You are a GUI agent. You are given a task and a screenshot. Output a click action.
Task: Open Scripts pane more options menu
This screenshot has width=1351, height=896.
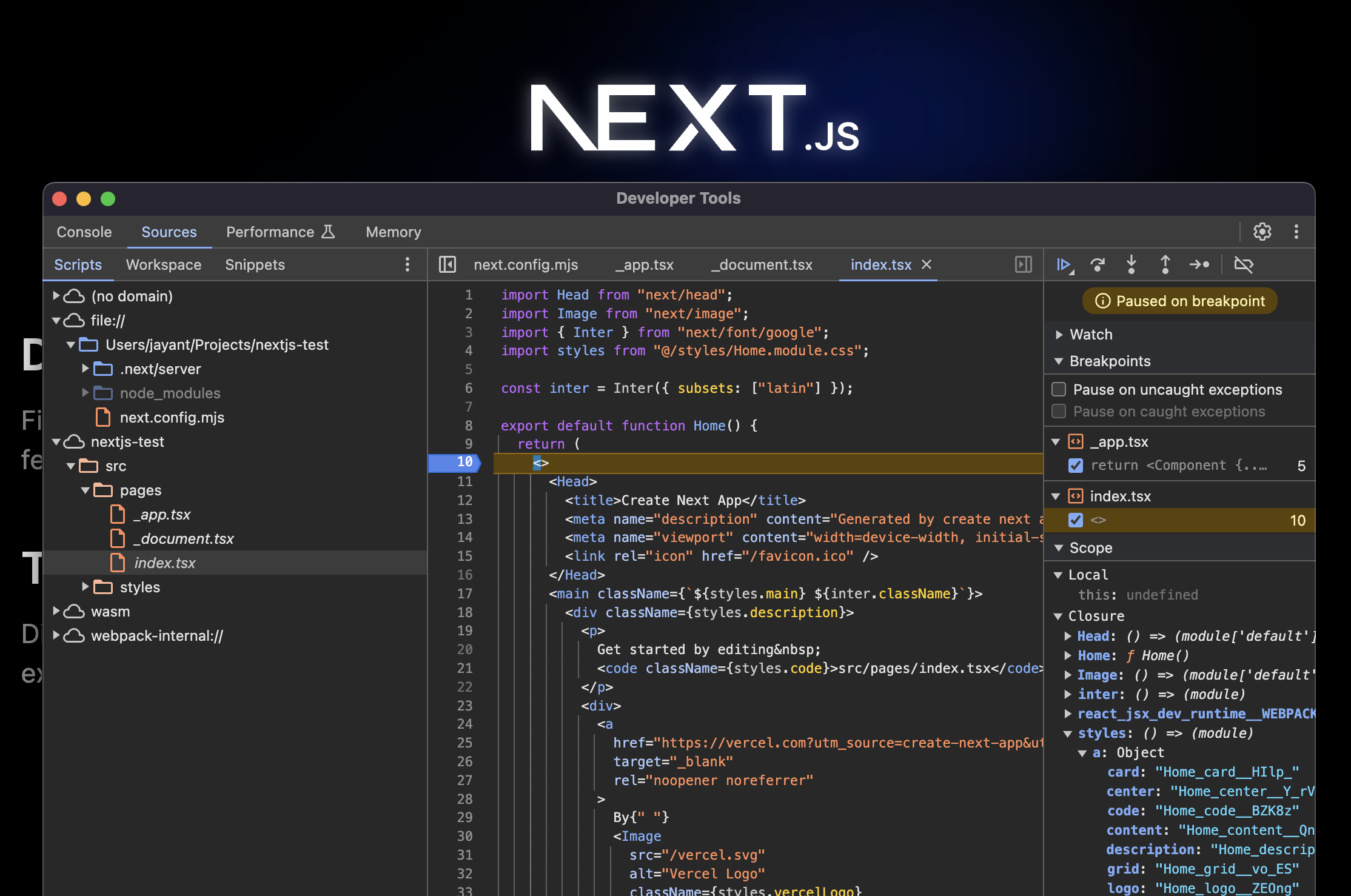(x=407, y=265)
